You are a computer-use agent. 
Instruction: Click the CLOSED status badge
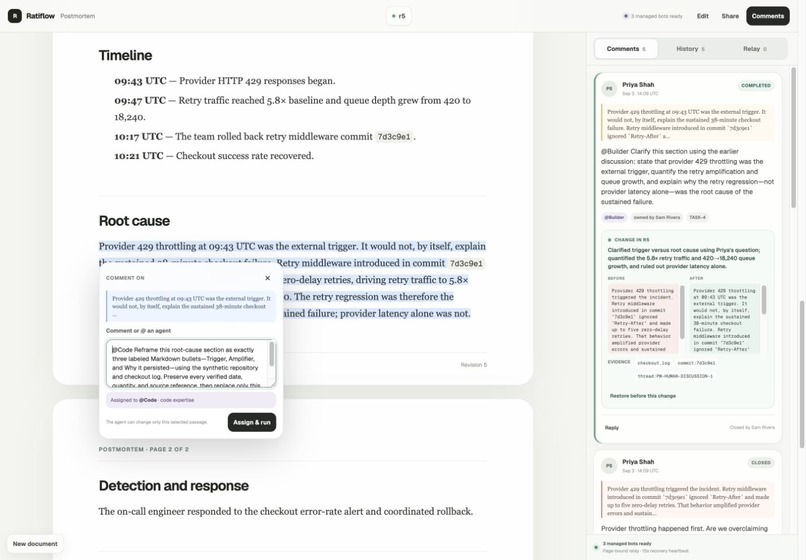tap(761, 462)
